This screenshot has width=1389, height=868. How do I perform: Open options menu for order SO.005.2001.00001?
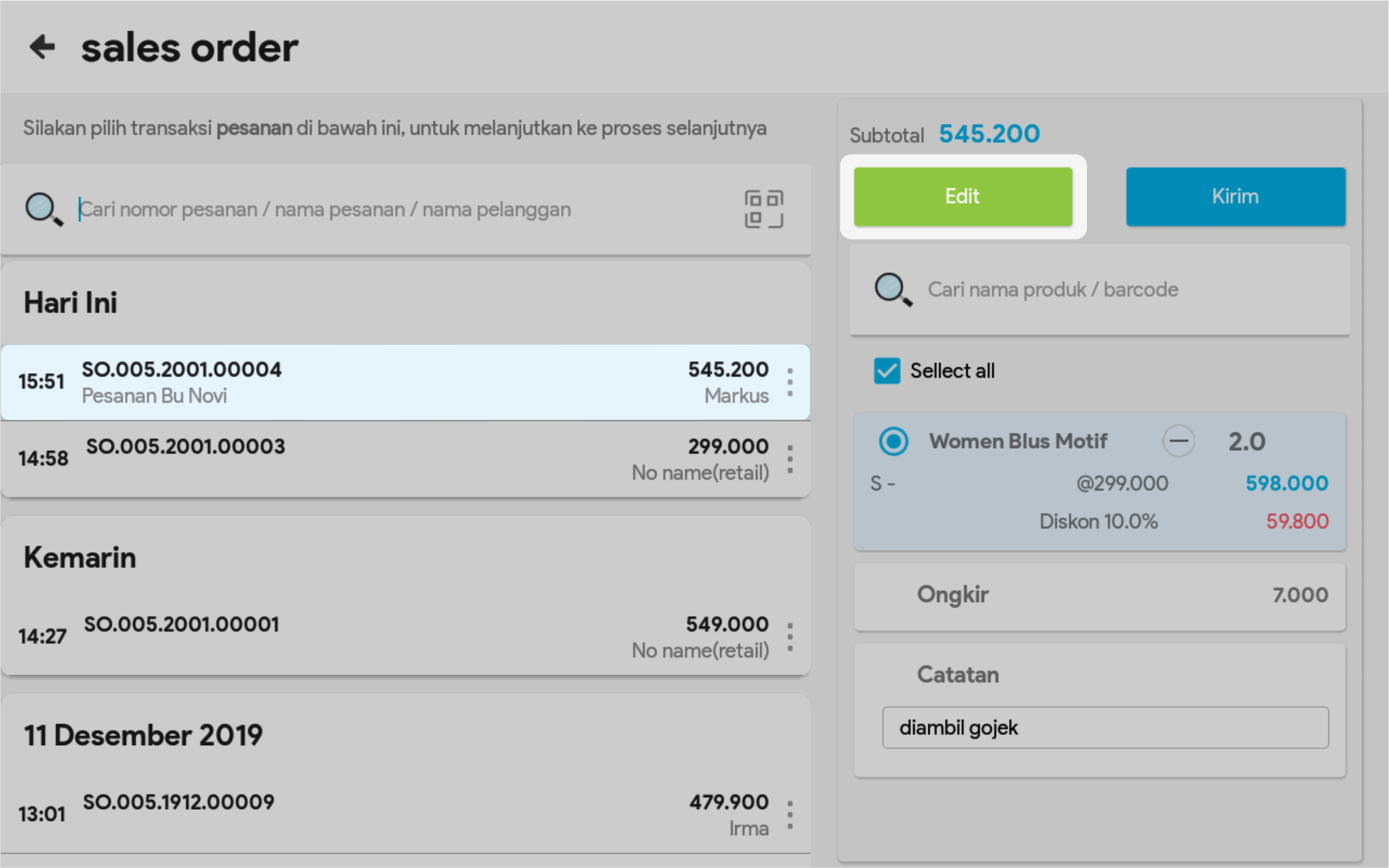pos(790,637)
